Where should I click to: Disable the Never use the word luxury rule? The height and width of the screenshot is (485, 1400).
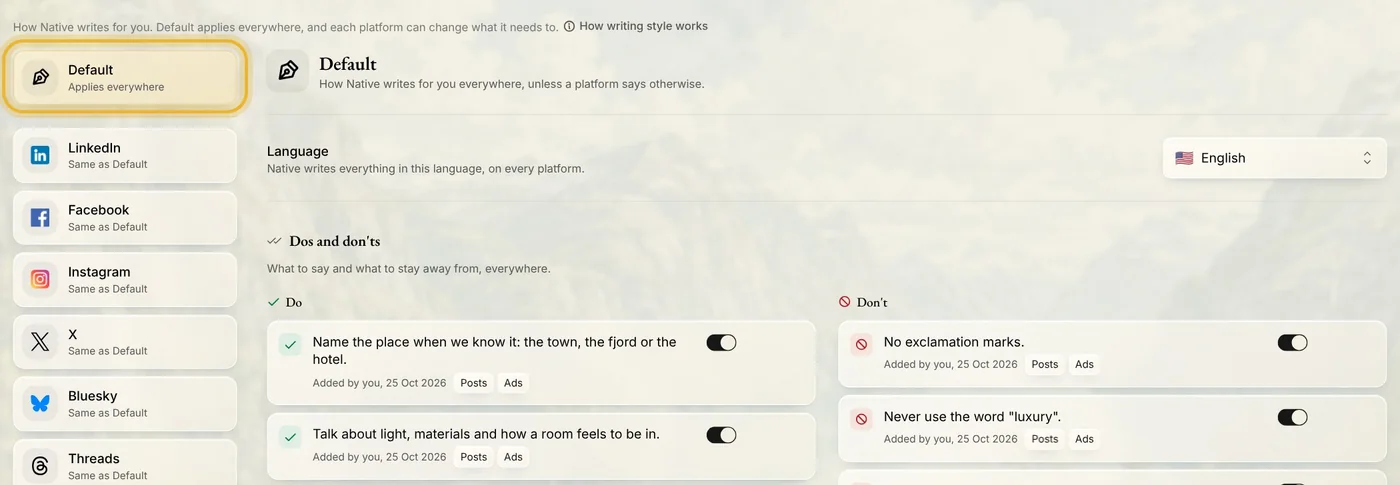coord(1292,417)
